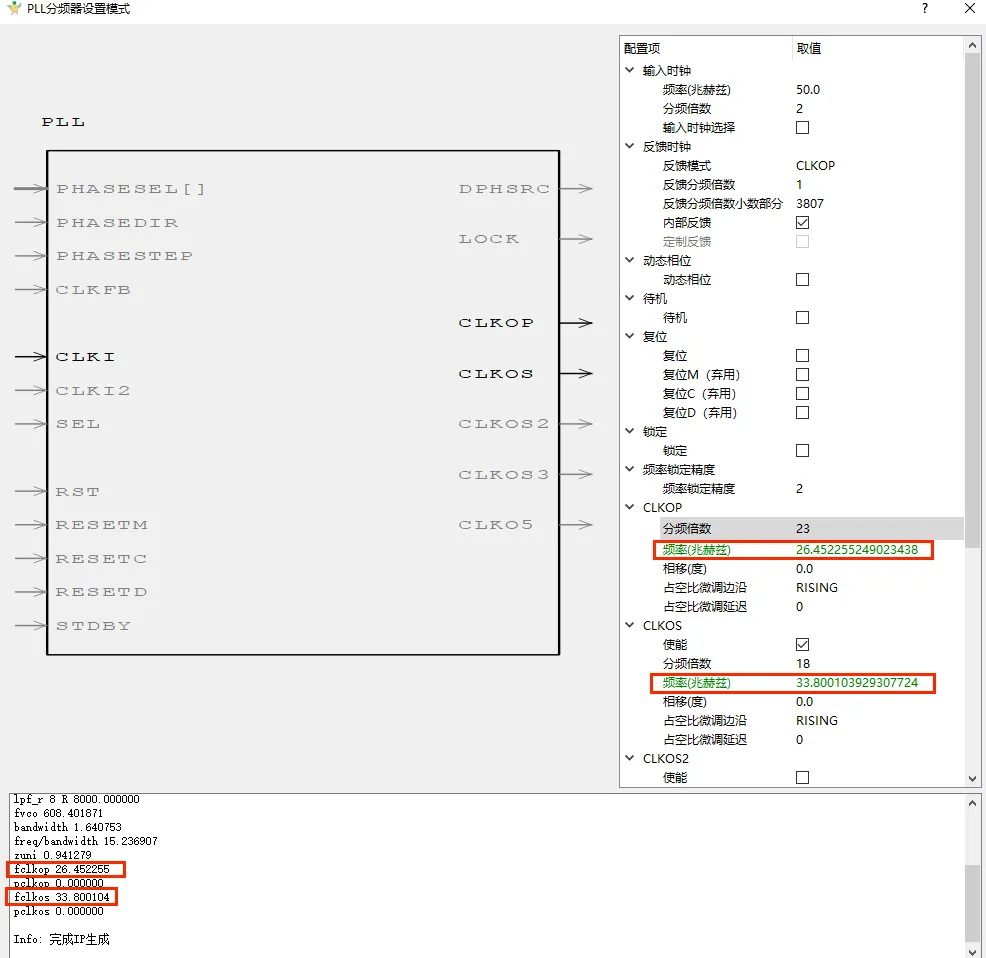986x958 pixels.
Task: Collapse the 复位 group
Action: click(629, 336)
